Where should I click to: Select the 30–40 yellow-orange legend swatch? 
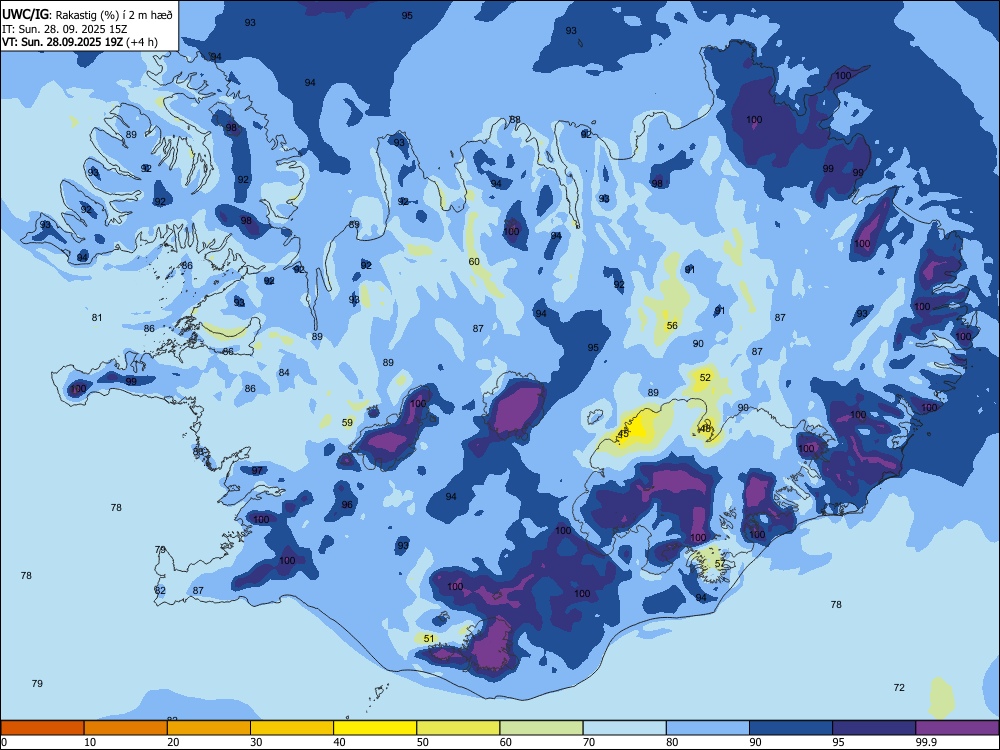click(292, 728)
